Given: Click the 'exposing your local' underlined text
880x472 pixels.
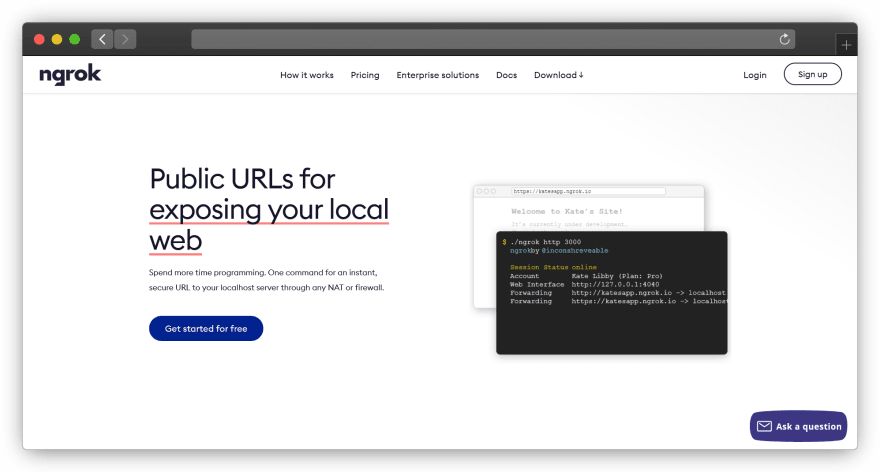Looking at the screenshot, I should (269, 210).
